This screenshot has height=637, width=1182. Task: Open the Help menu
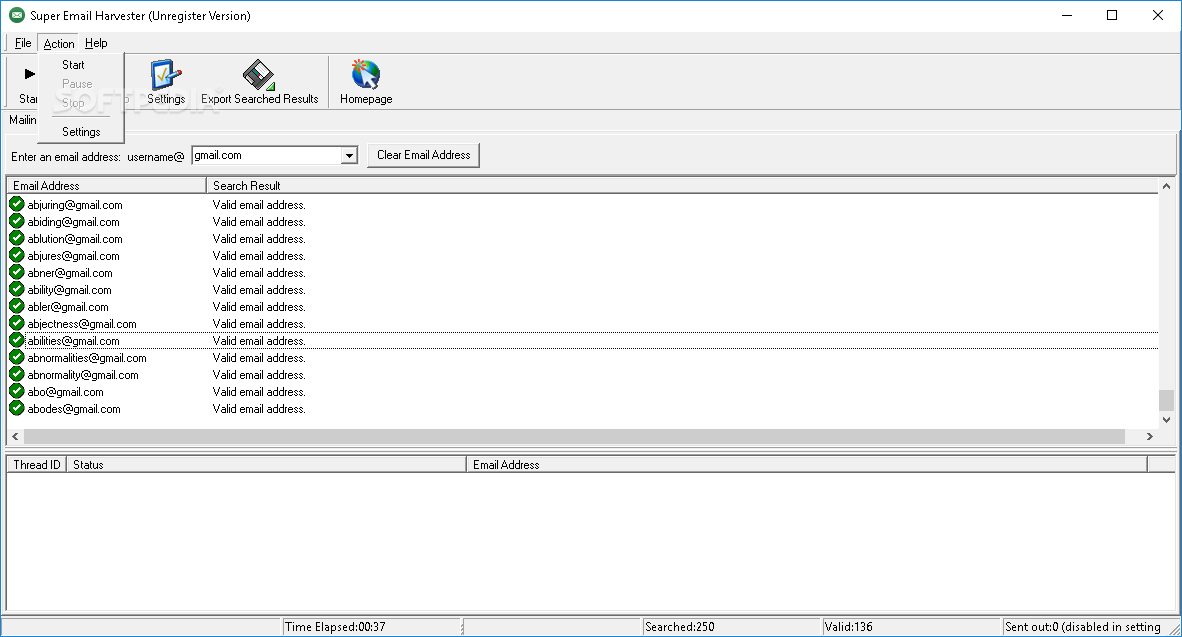[x=96, y=43]
